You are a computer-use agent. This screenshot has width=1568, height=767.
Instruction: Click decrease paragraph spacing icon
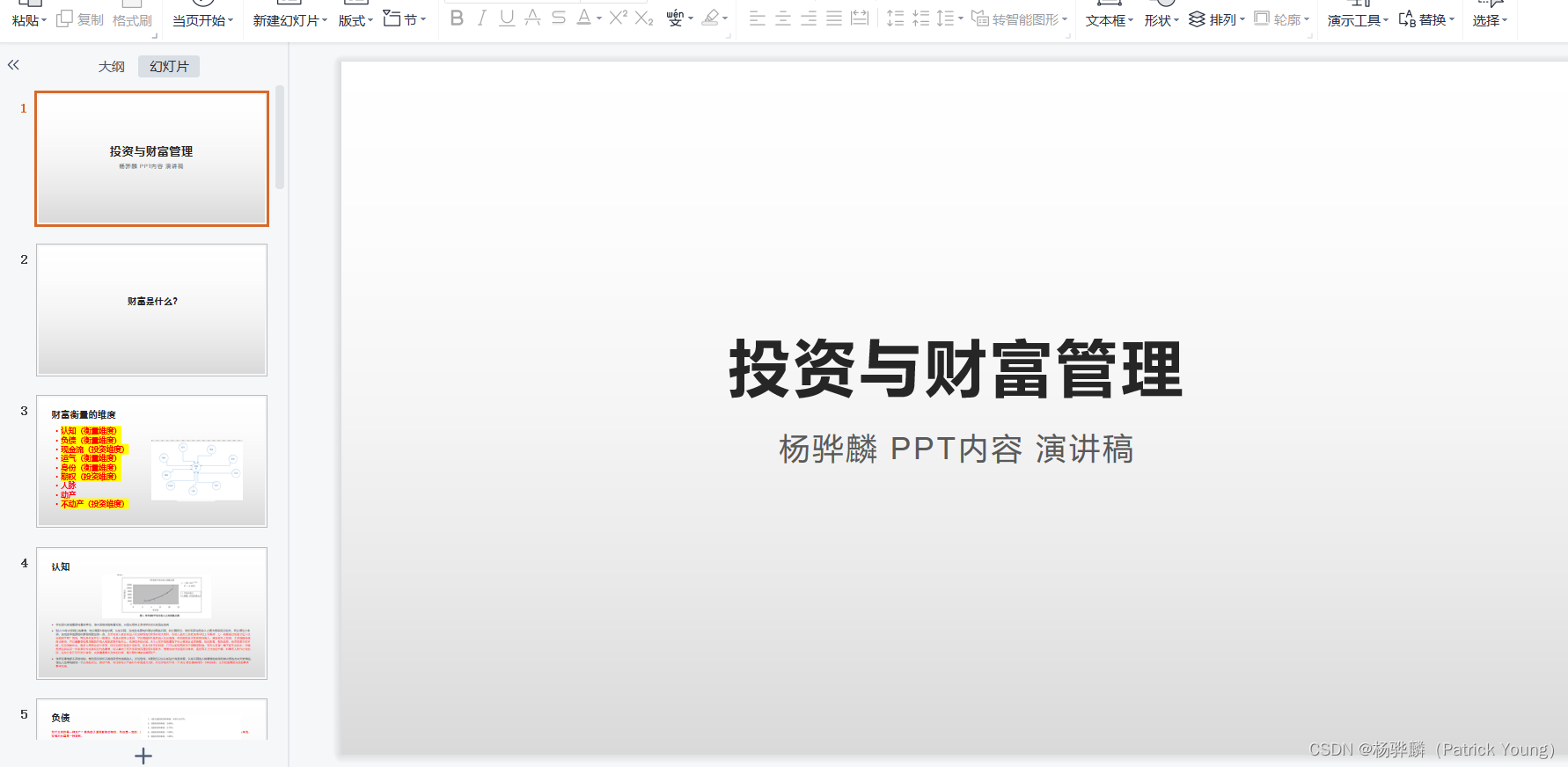[x=921, y=18]
